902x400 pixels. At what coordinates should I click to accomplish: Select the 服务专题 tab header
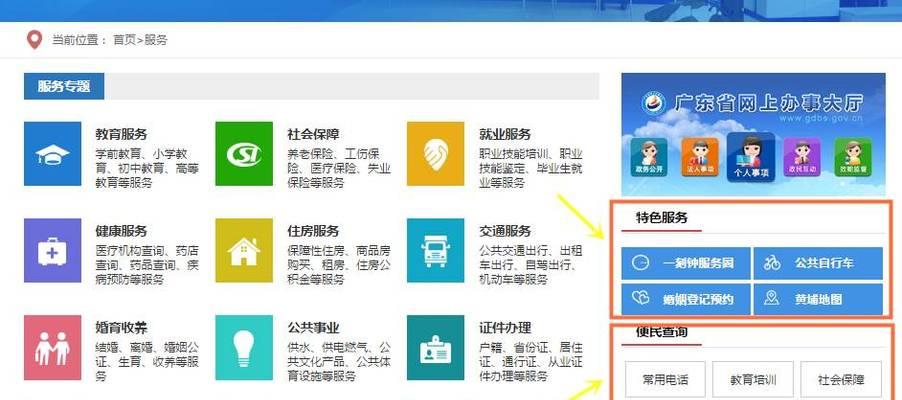tap(64, 86)
